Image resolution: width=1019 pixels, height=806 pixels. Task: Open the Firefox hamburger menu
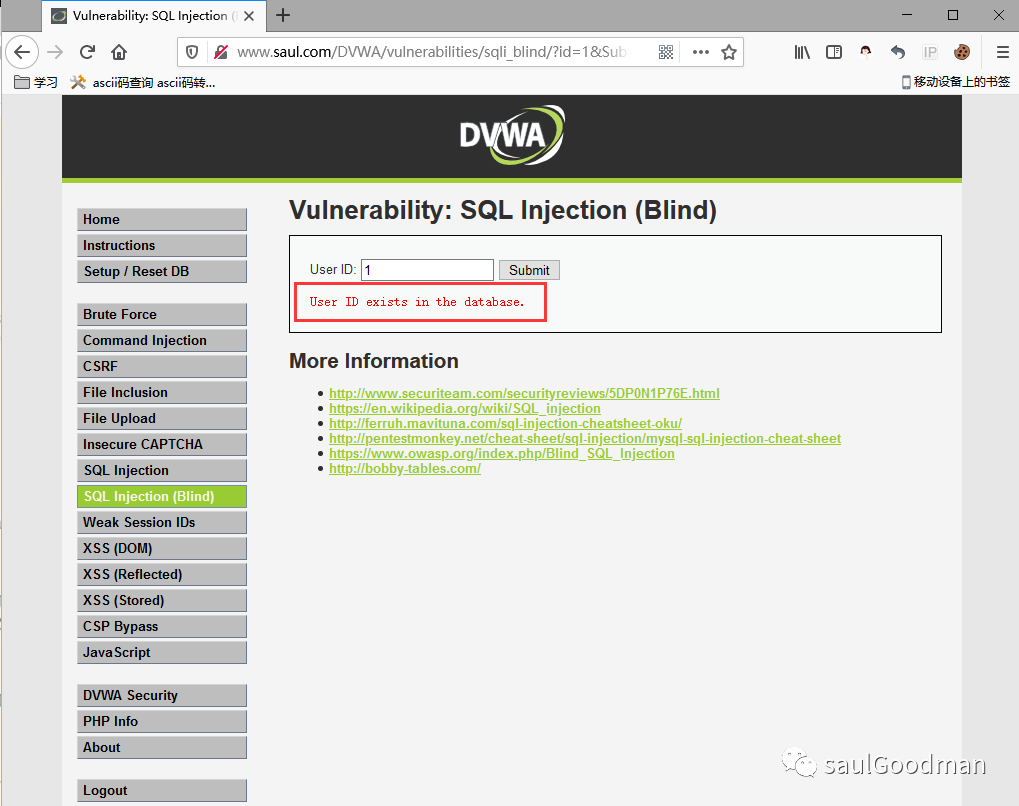tap(1003, 52)
